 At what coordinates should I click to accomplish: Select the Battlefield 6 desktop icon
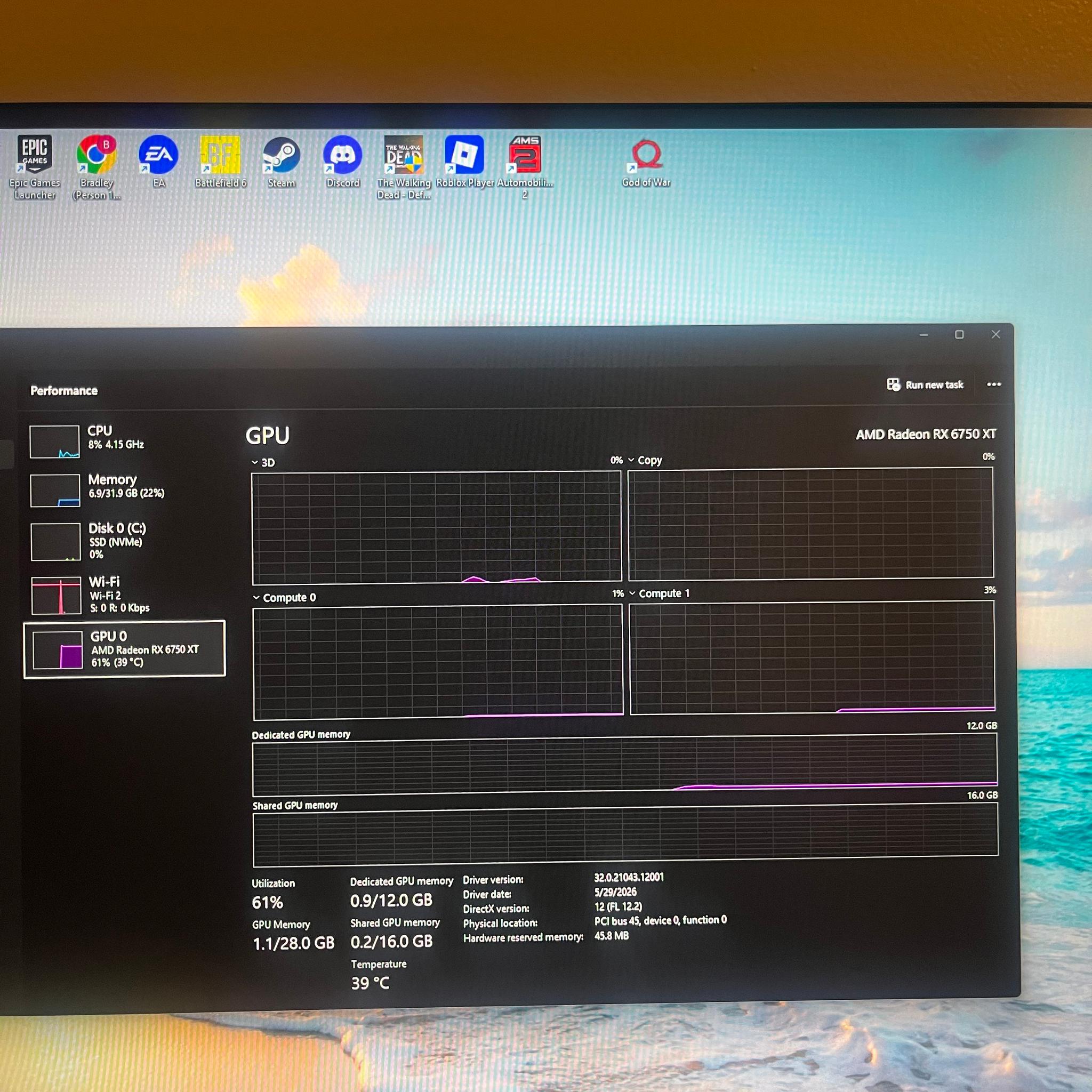pyautogui.click(x=220, y=160)
